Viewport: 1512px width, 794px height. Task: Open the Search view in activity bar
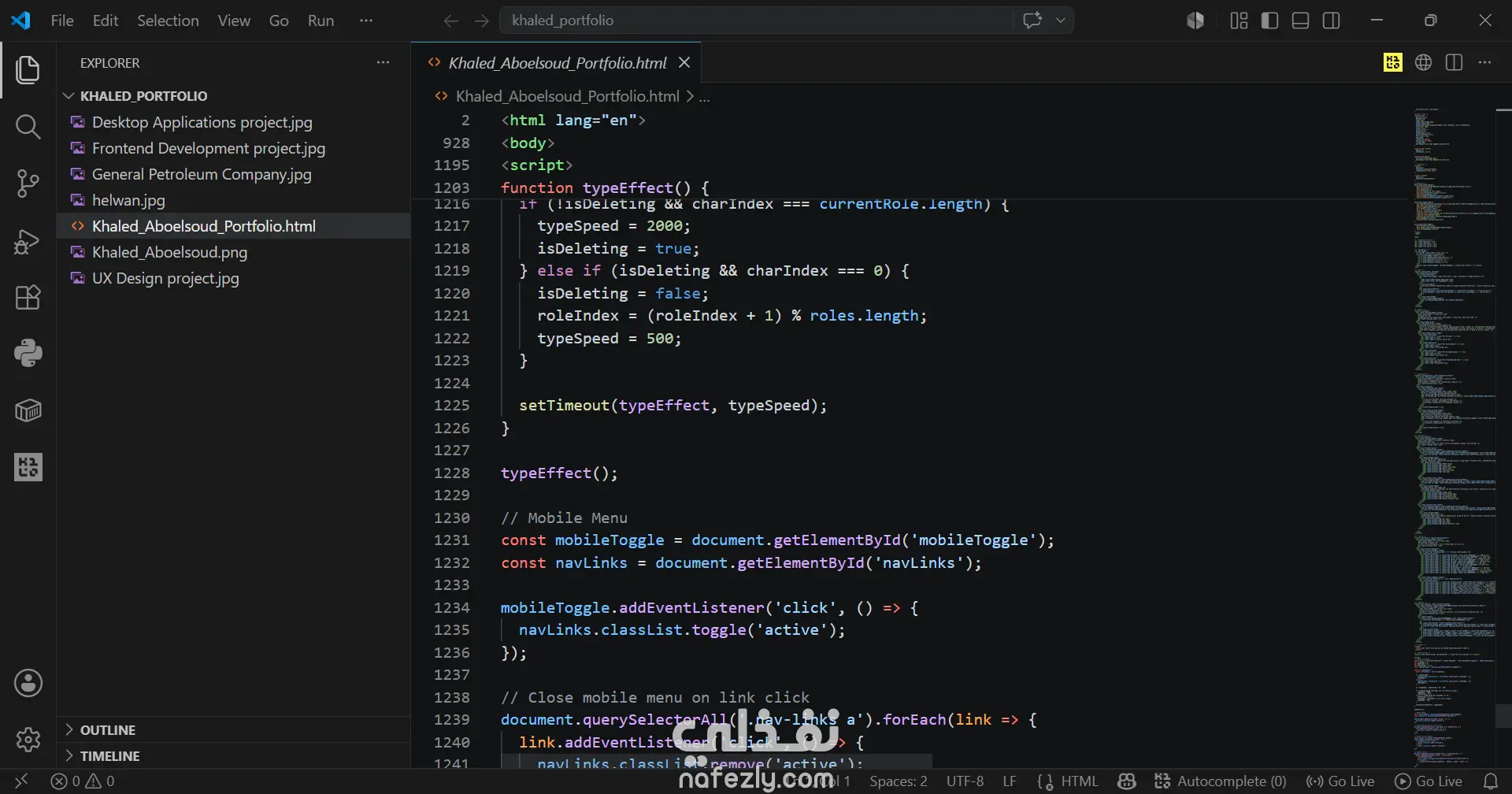28,126
